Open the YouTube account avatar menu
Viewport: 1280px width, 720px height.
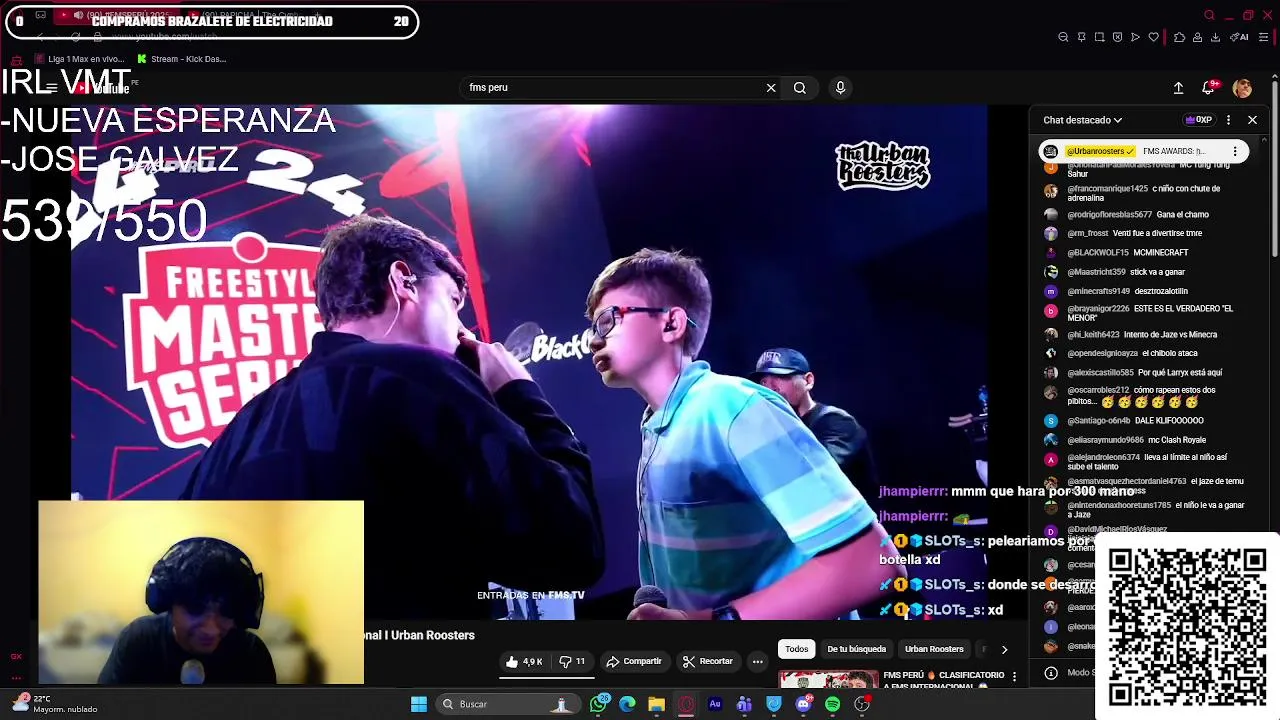[x=1242, y=88]
